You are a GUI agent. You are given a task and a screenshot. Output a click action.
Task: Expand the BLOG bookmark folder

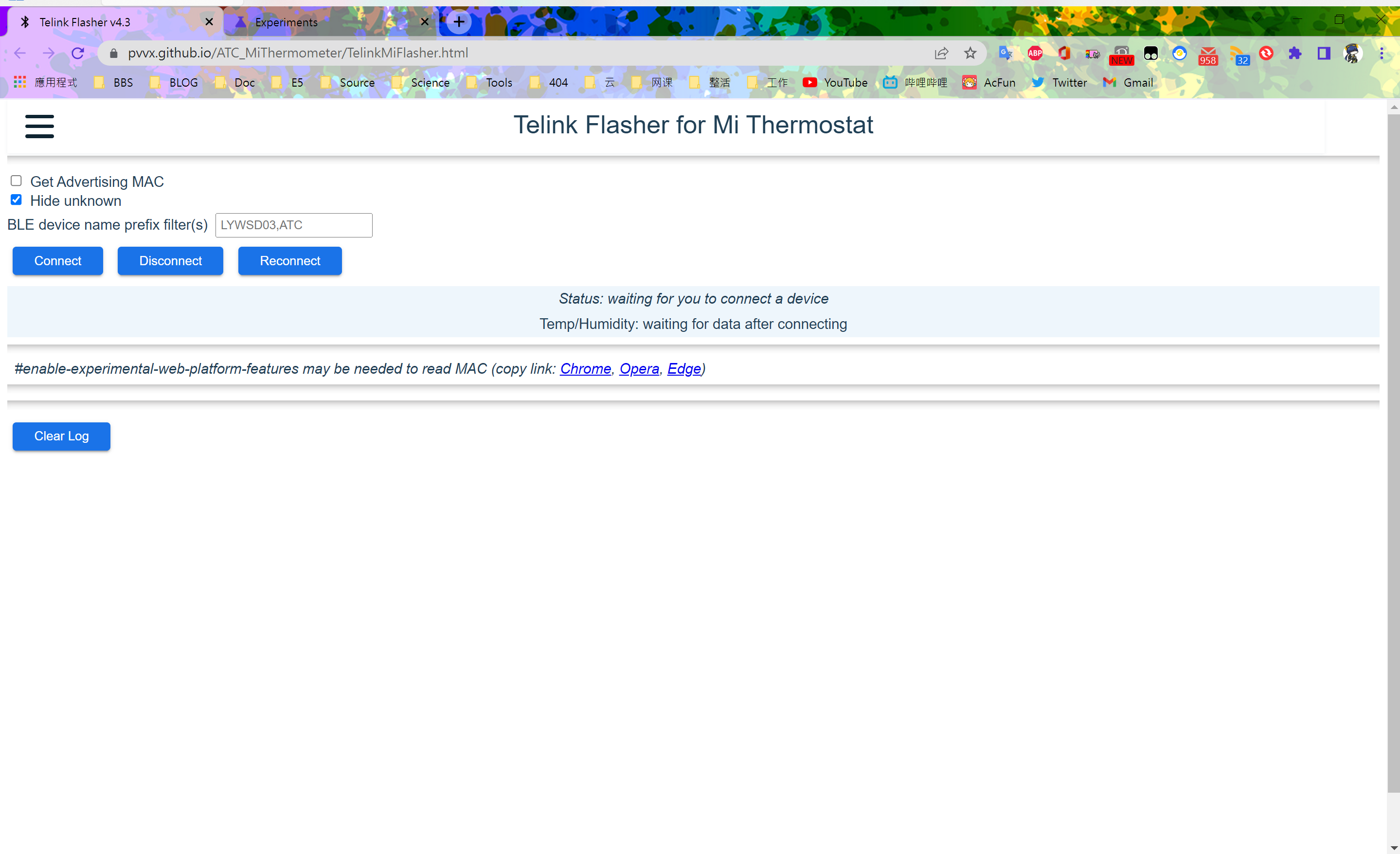pos(174,82)
